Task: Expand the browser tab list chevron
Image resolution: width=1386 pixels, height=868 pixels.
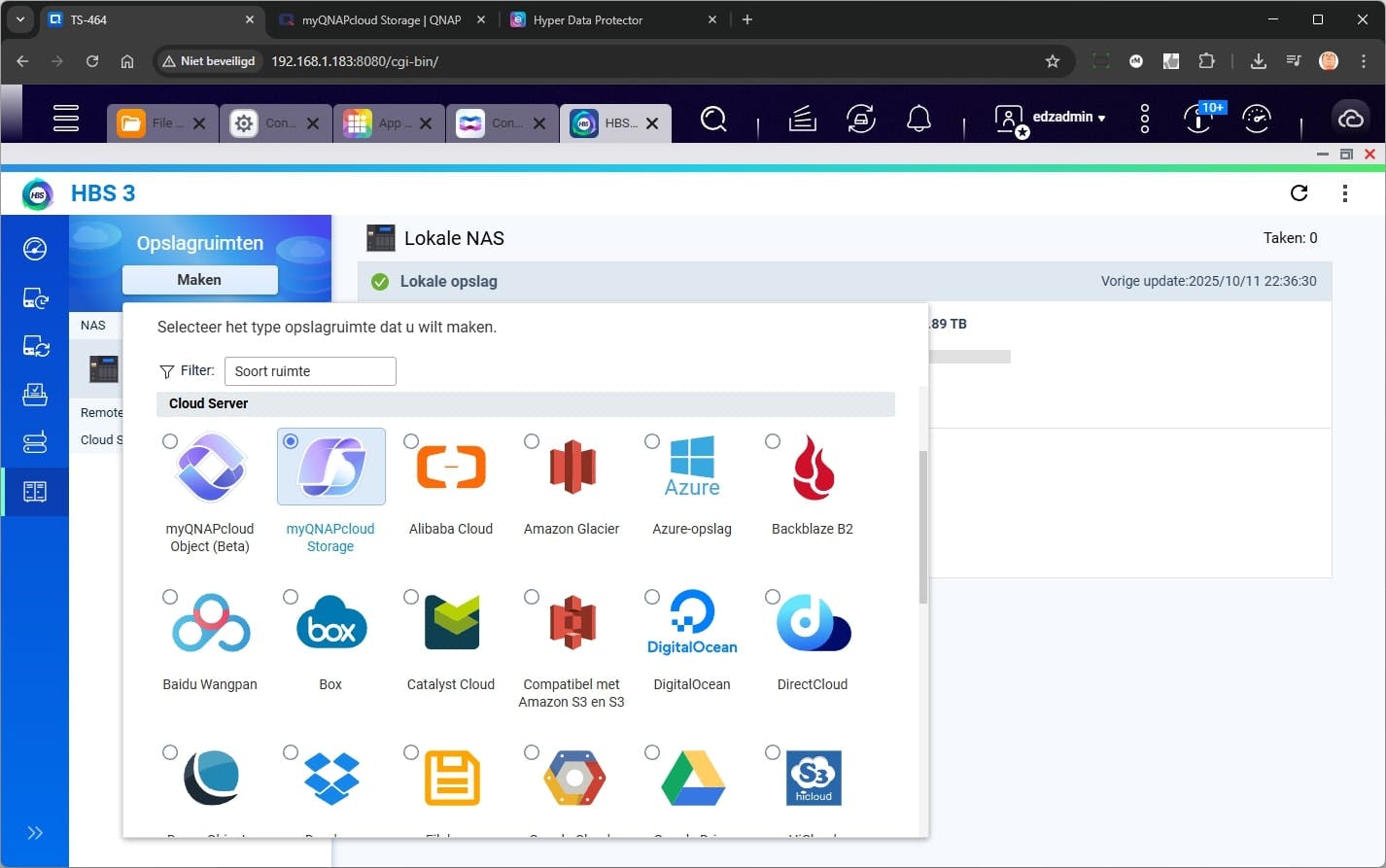Action: click(x=19, y=19)
